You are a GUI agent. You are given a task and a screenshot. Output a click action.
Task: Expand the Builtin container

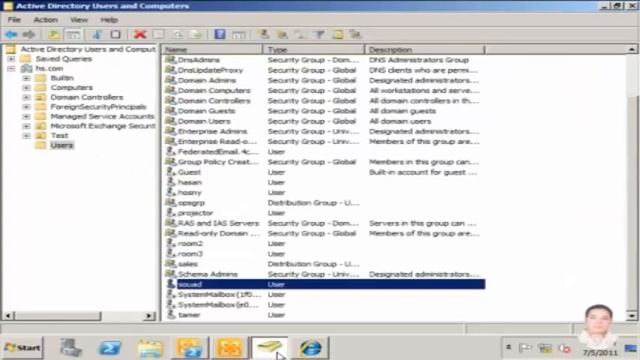click(x=27, y=78)
